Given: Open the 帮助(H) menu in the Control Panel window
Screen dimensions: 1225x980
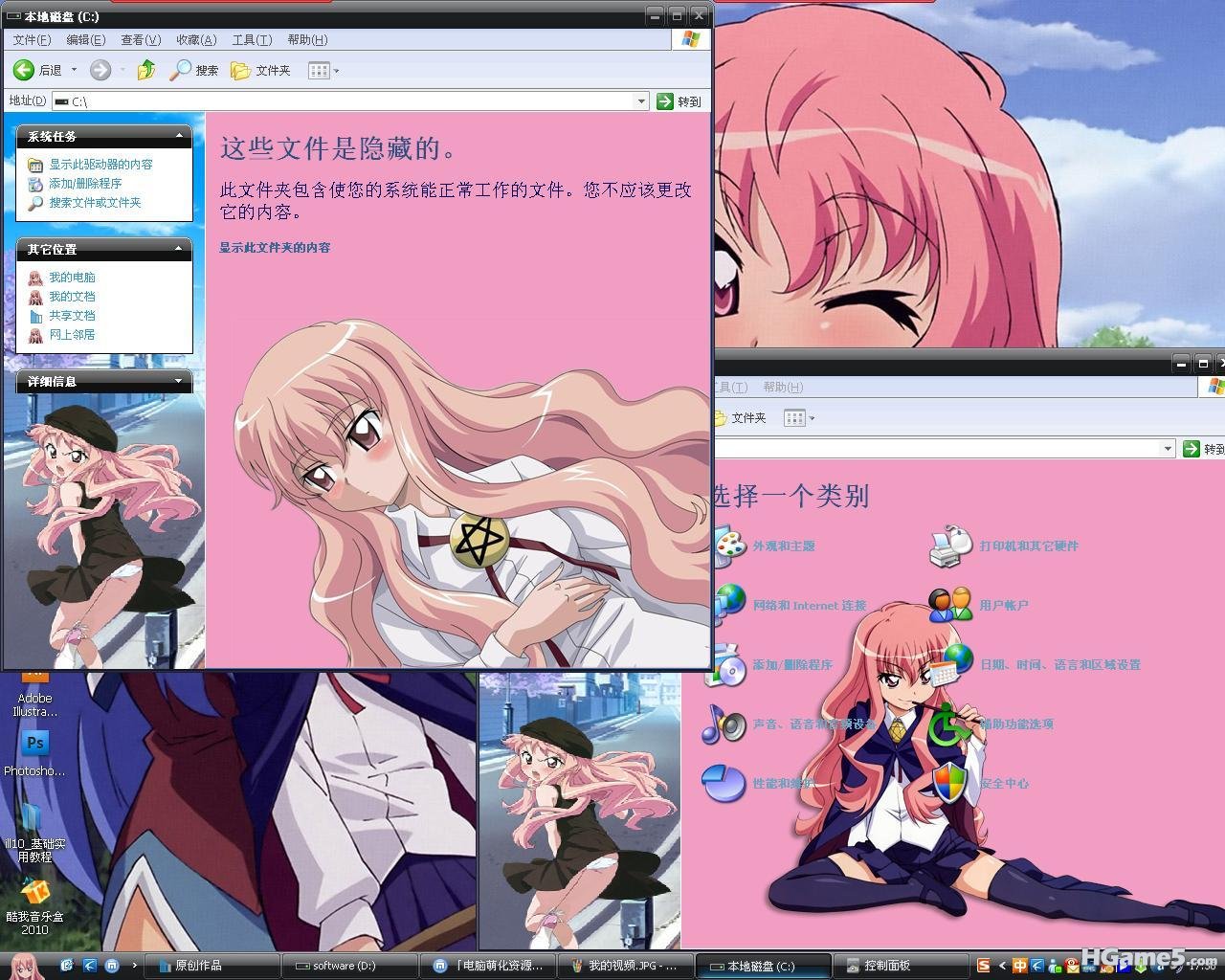Looking at the screenshot, I should [x=783, y=387].
